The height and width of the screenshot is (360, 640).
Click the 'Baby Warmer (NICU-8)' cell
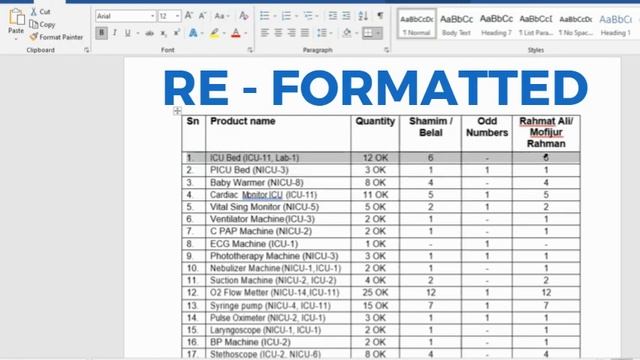[278, 182]
